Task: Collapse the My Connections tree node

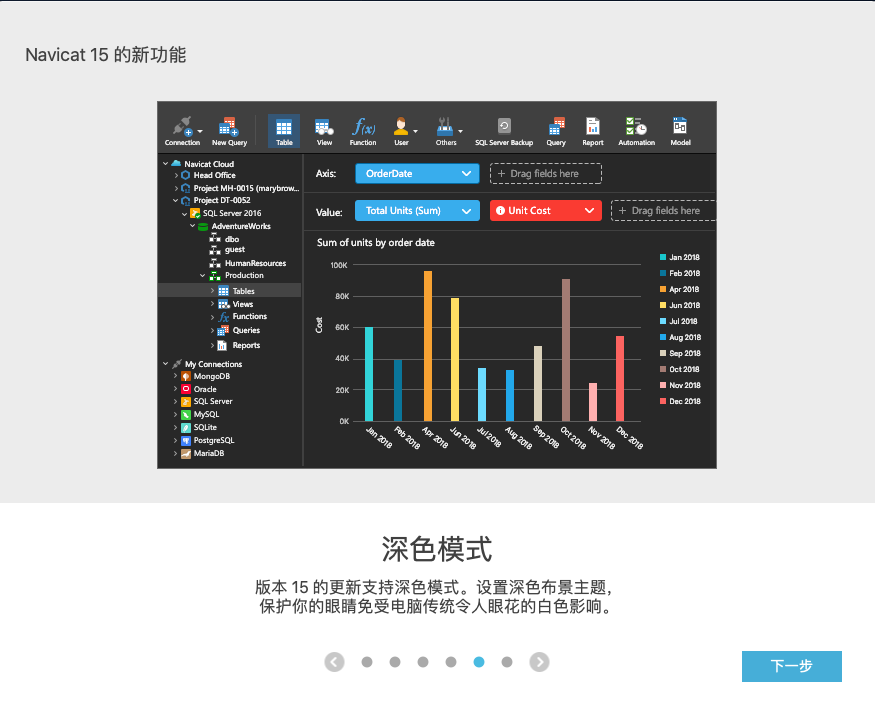Action: click(x=166, y=364)
